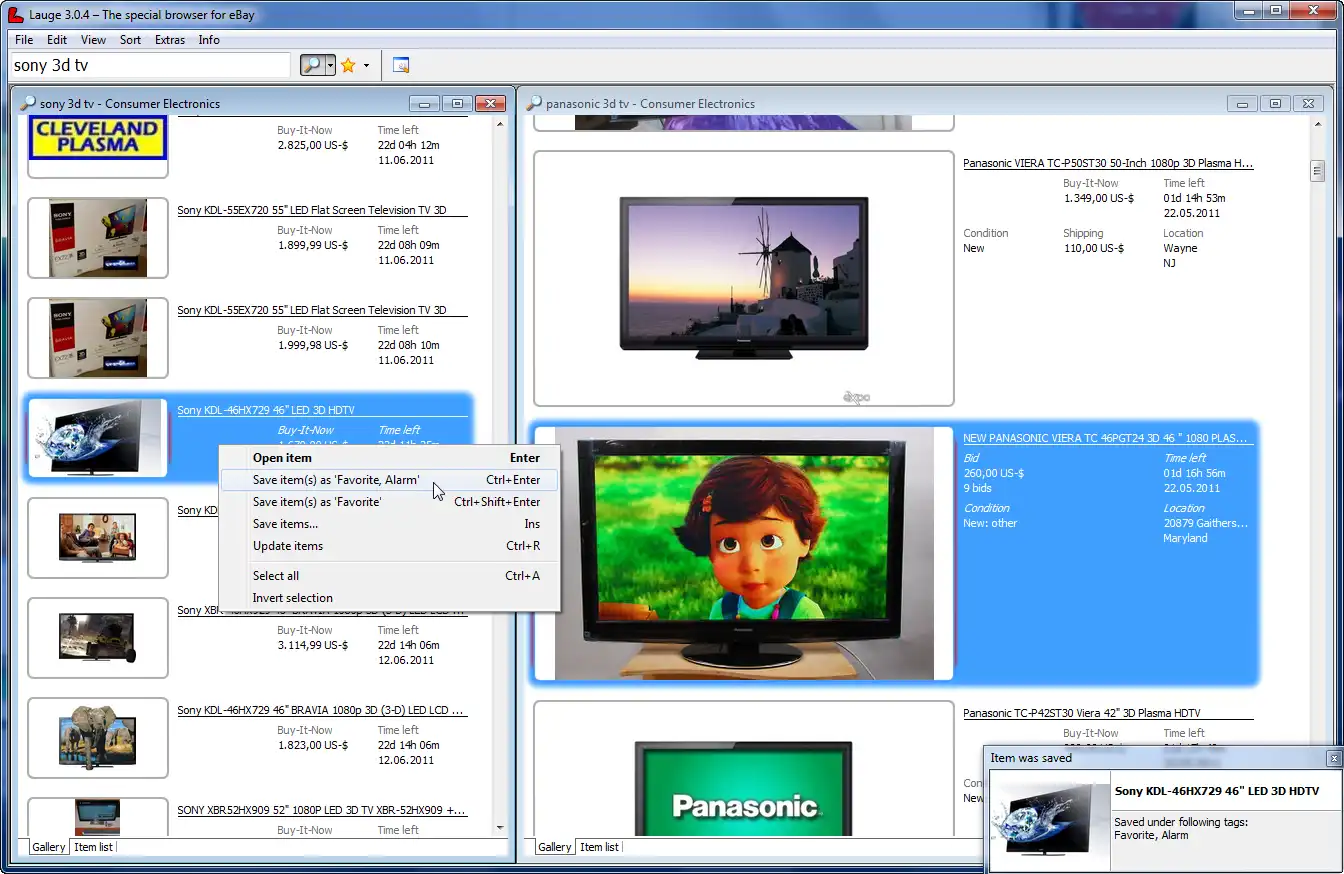The height and width of the screenshot is (874, 1344).
Task: Restore the 'sony 3d tv' child window
Action: [457, 104]
